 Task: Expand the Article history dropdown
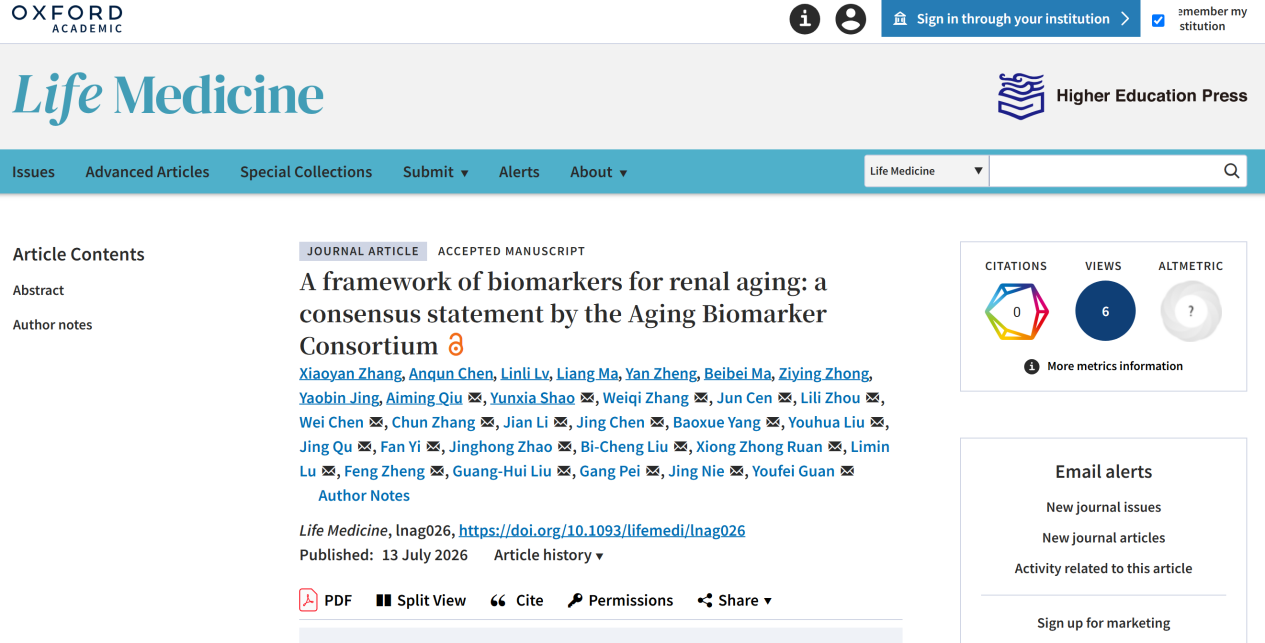click(549, 555)
